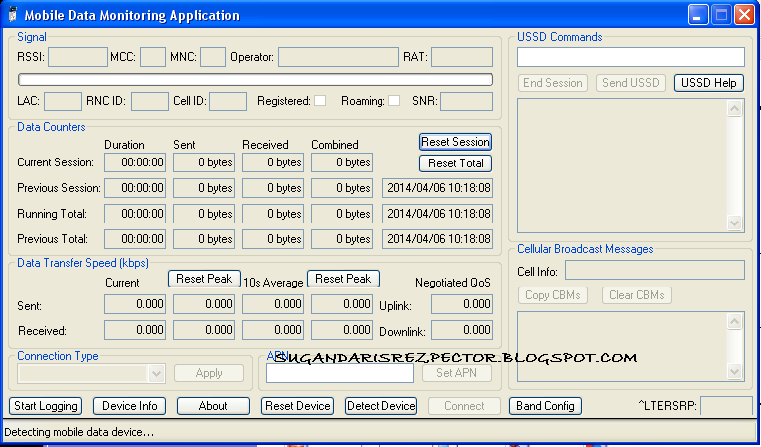Click the USSD Help button
761x447 pixels.
click(709, 83)
